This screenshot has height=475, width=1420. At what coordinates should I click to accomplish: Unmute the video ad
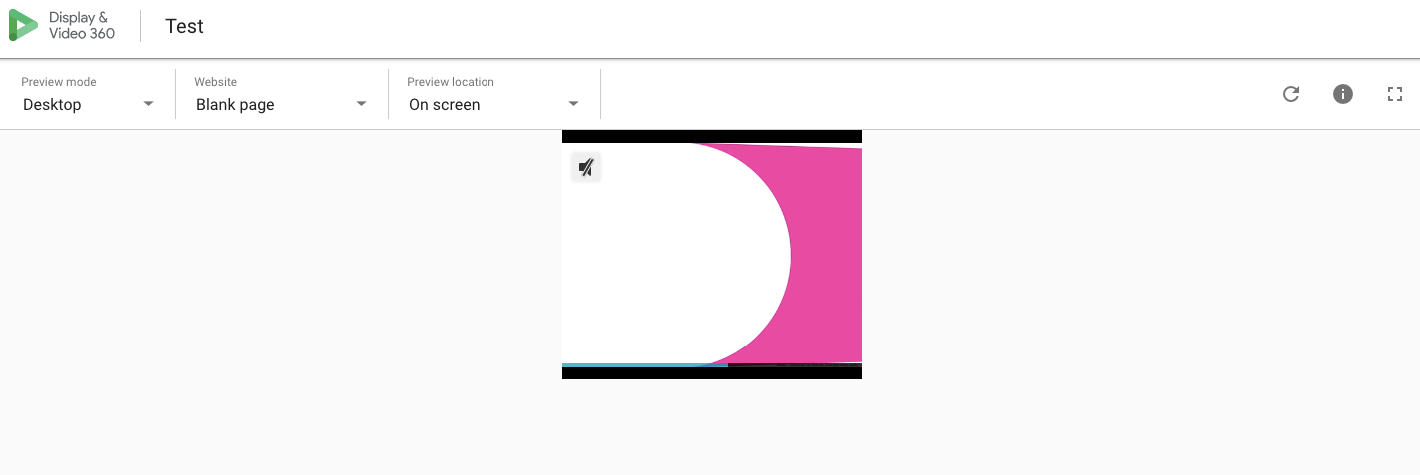(586, 167)
